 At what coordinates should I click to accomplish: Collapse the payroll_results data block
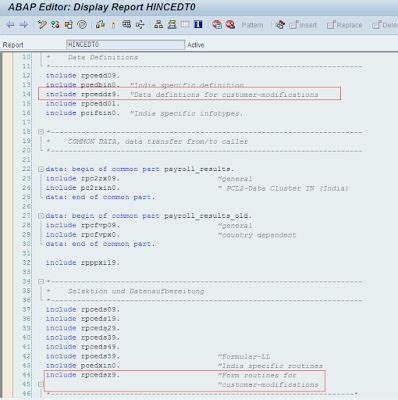pyautogui.click(x=41, y=169)
